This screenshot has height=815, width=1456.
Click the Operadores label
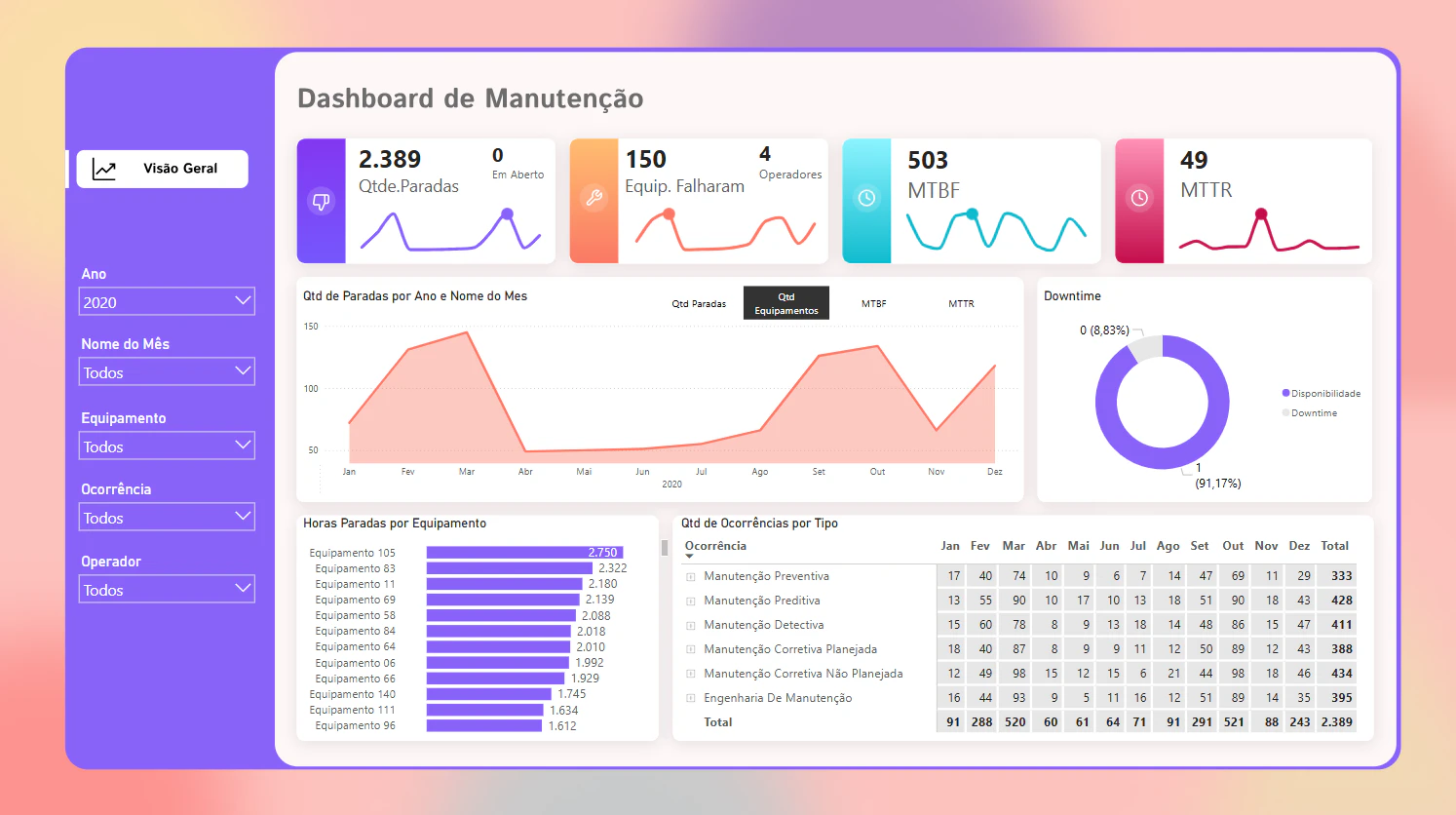(x=790, y=175)
